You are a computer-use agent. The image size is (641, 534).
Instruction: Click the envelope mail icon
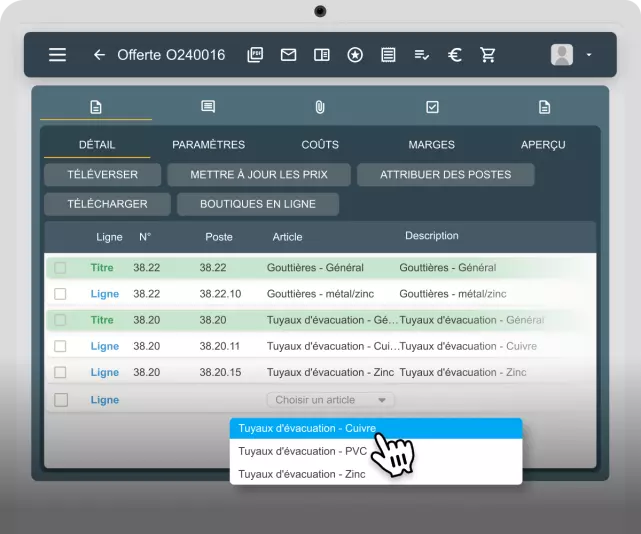[289, 55]
